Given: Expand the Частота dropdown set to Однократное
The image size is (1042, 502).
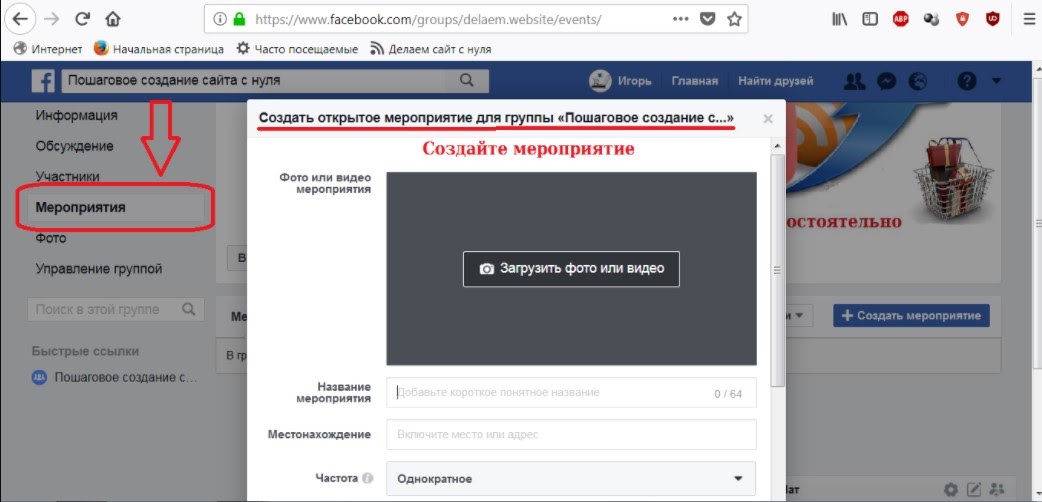Looking at the screenshot, I should point(571,479).
